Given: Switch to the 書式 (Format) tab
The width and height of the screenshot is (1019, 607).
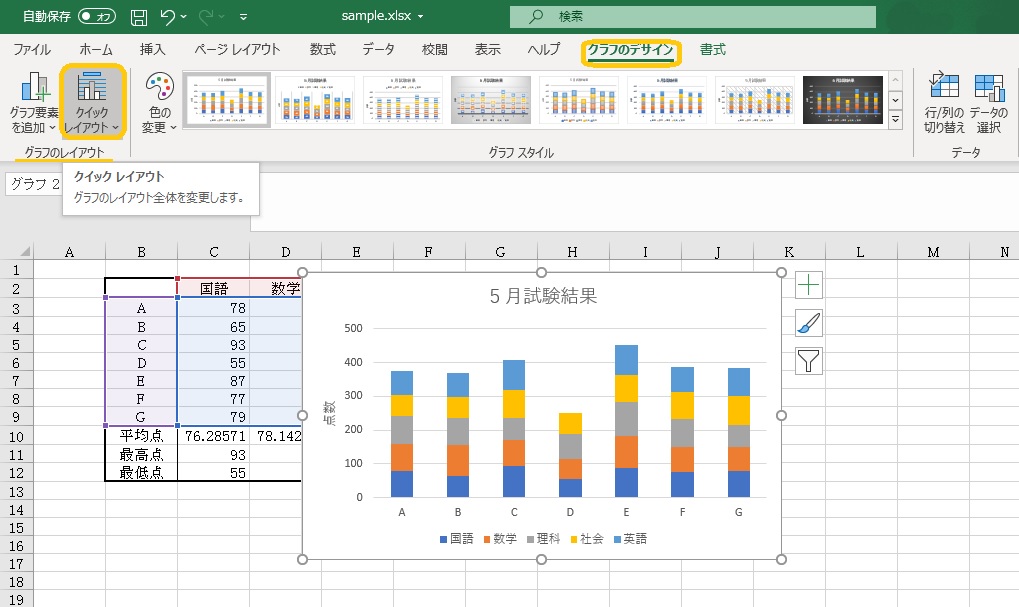Looking at the screenshot, I should click(713, 50).
